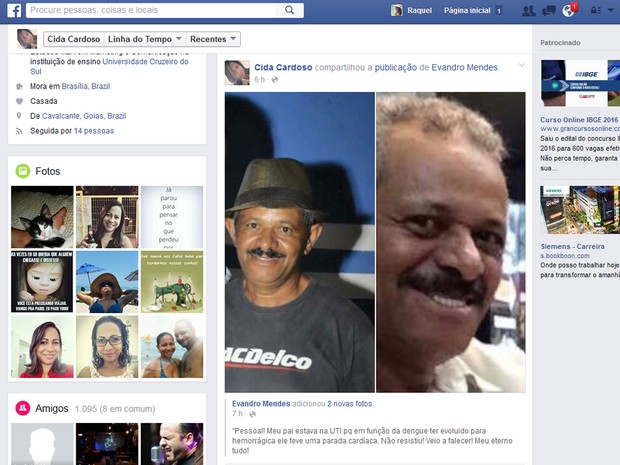
Task: Click the green Fotos section icon
Action: click(x=22, y=171)
